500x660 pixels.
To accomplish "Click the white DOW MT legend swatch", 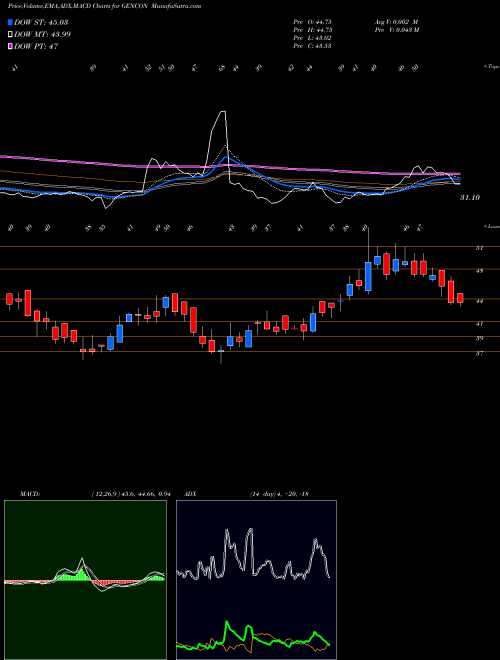I will [10, 34].
